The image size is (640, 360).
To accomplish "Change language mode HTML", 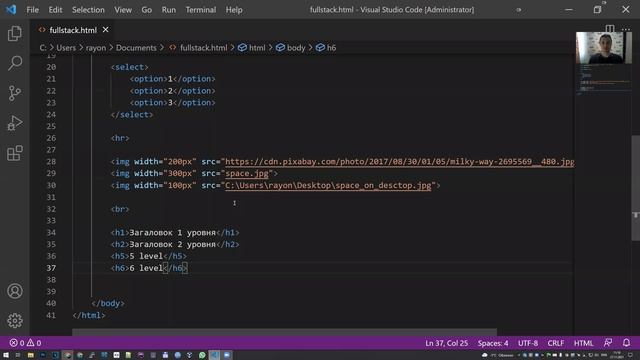I will click(583, 343).
